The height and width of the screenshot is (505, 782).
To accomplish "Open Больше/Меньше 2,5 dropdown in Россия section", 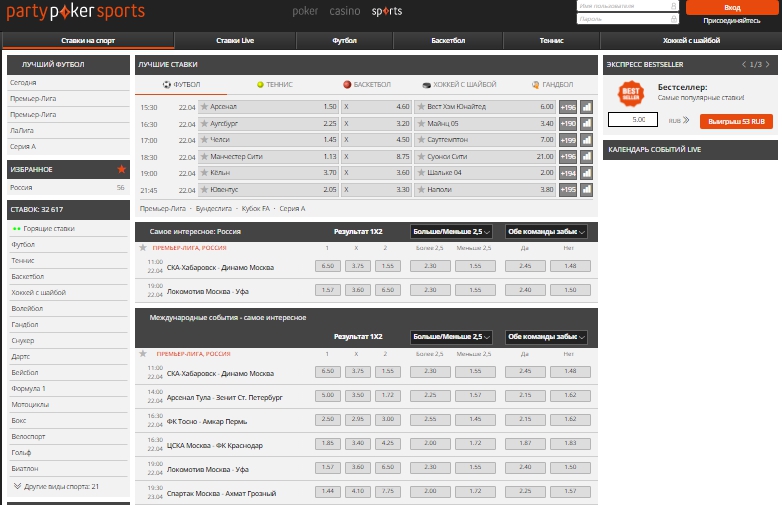I will (x=451, y=232).
